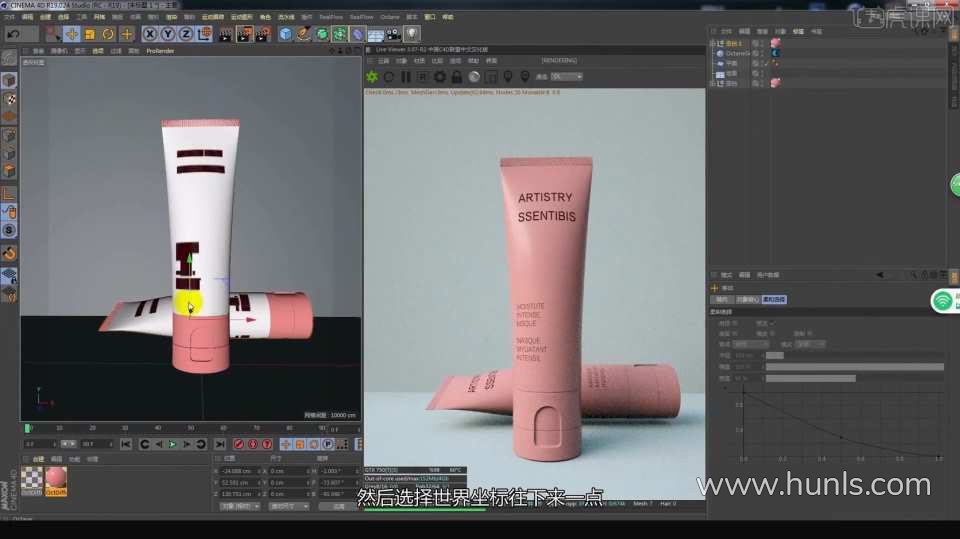Select the Move tool in top toolbar
Screen dimensions: 960x539
coord(71,34)
